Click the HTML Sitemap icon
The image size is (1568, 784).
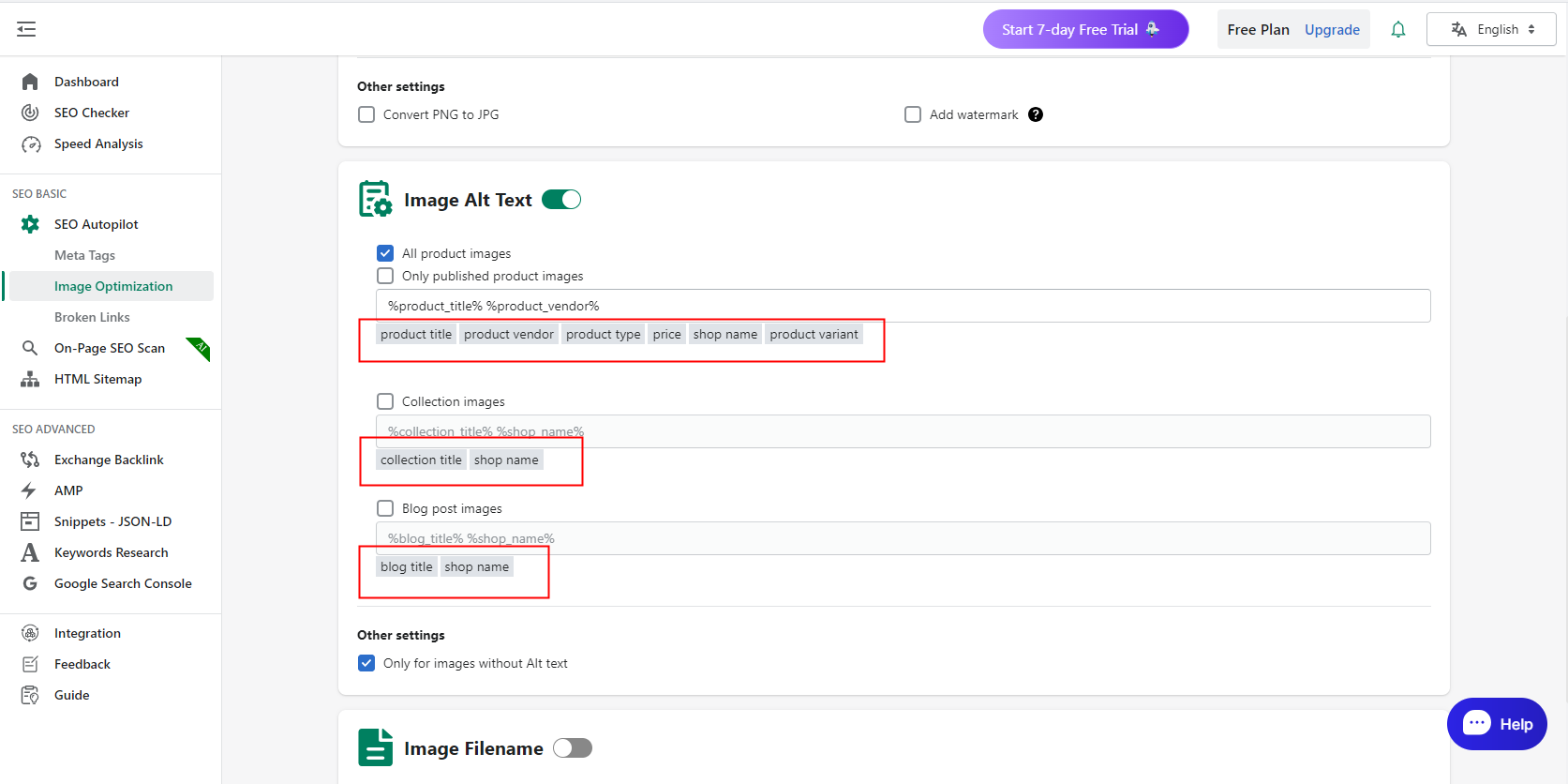click(30, 379)
